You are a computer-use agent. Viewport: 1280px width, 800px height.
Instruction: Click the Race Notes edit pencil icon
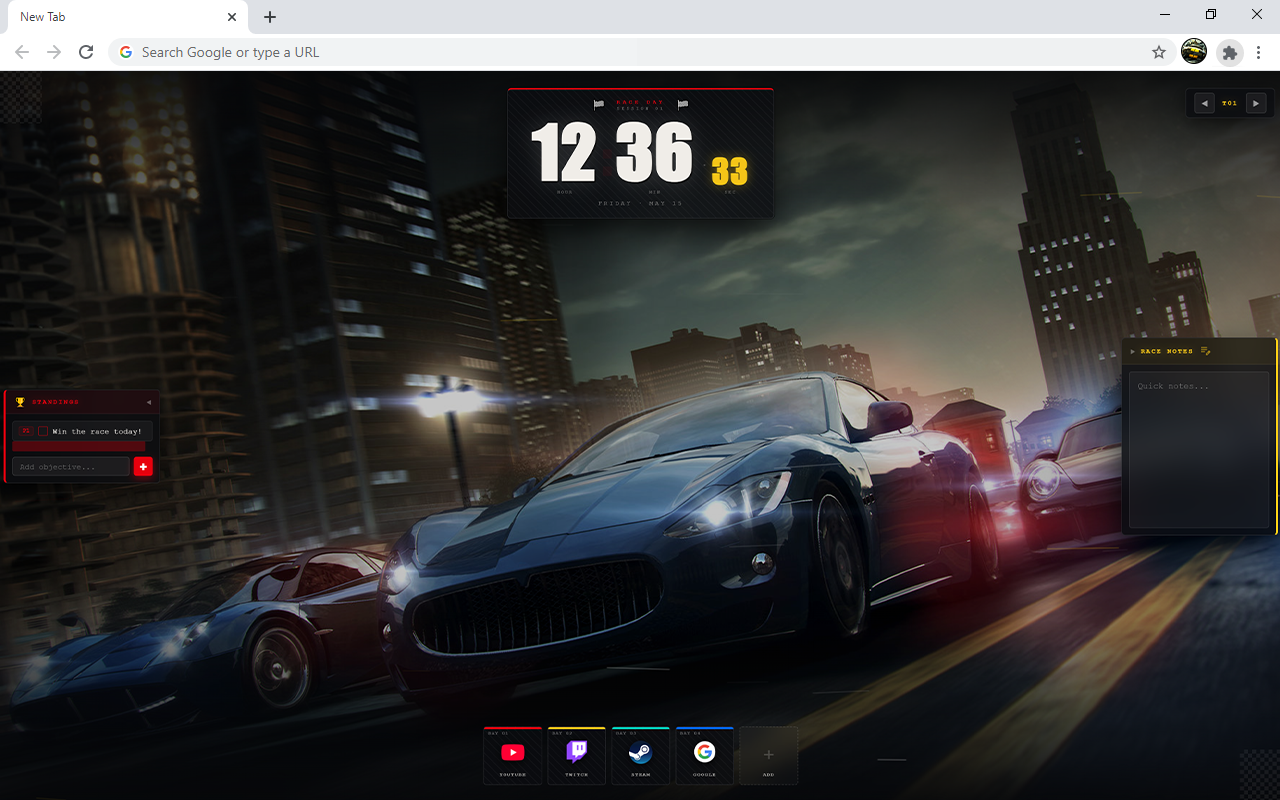click(1205, 351)
